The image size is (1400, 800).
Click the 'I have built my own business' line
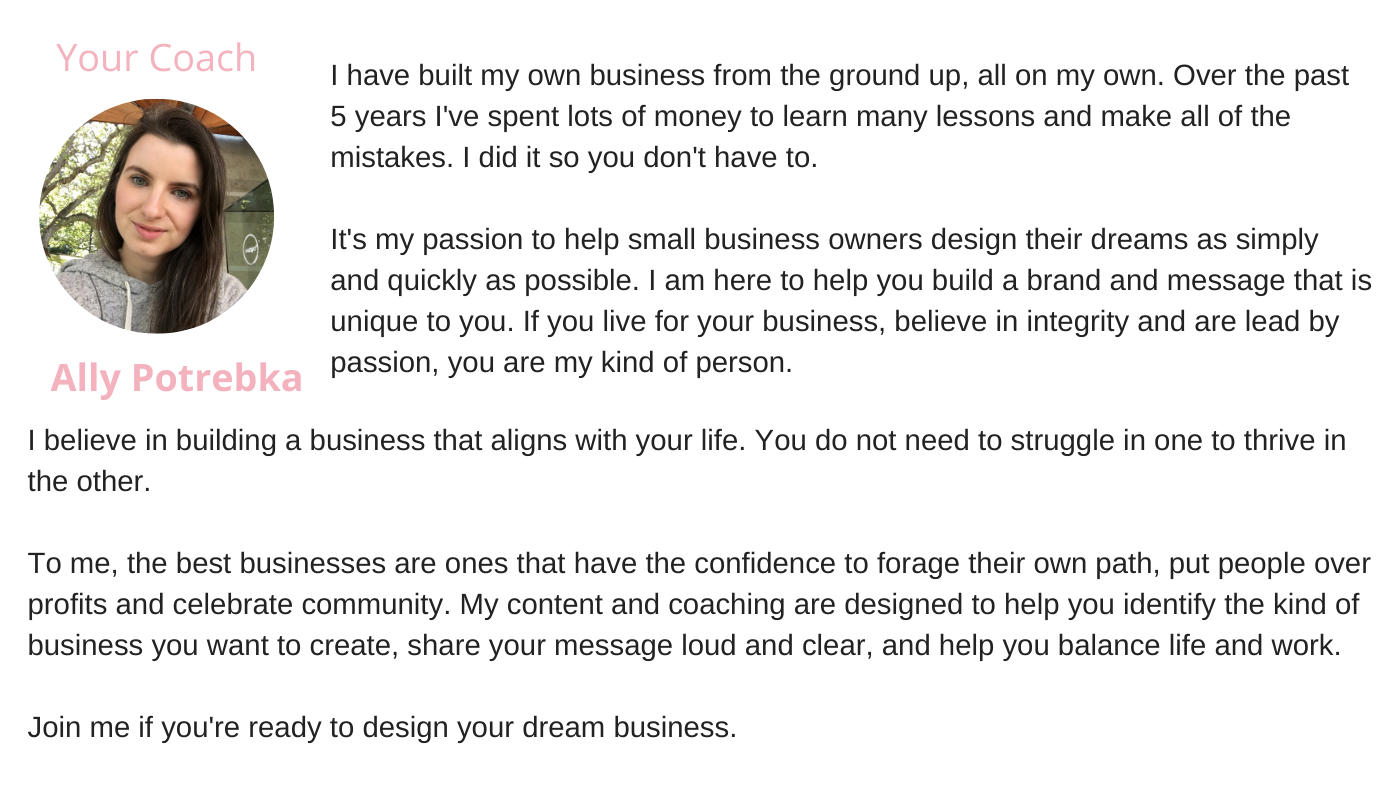[840, 76]
